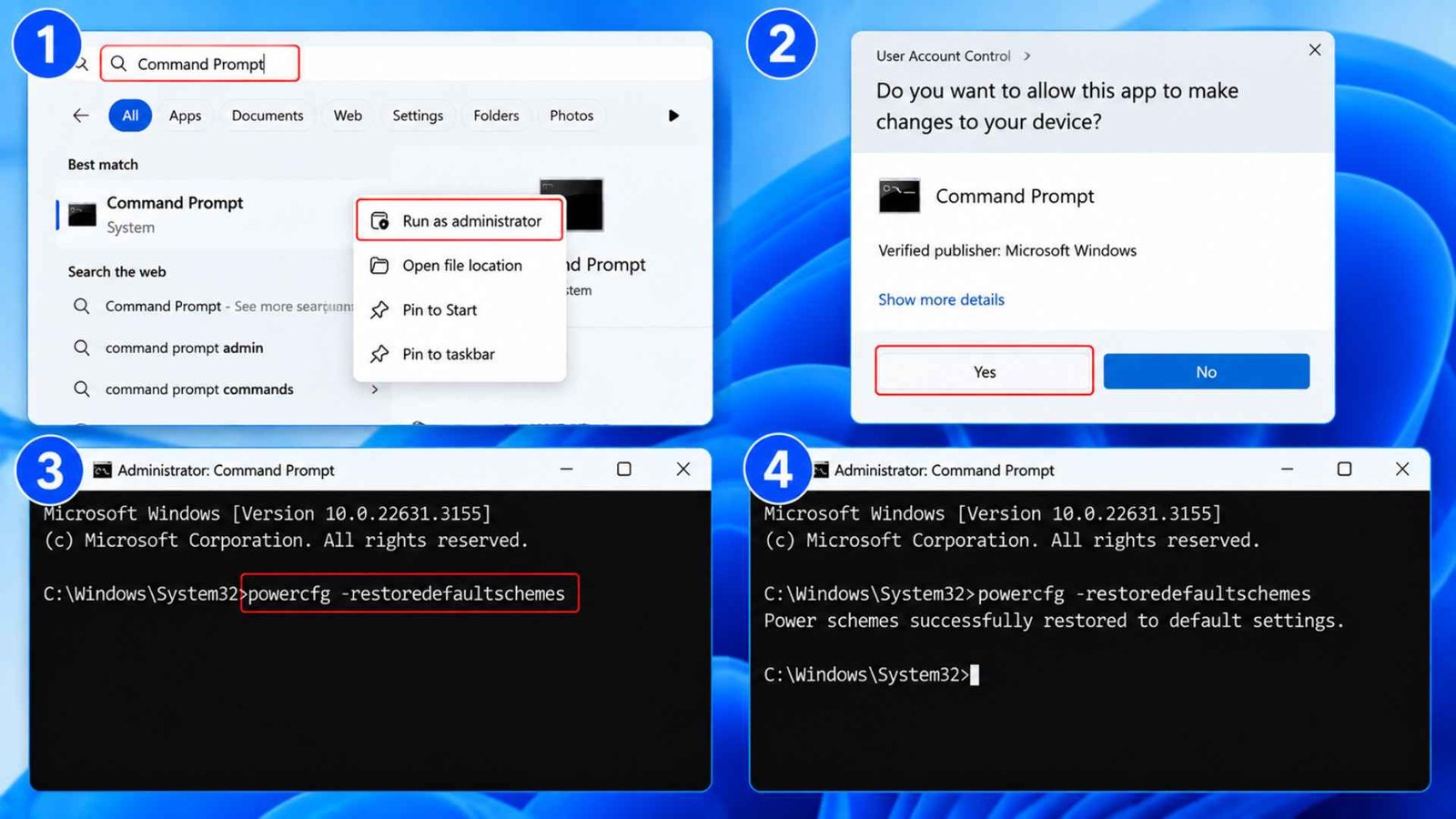
Task: Minimize the step 3 Command Prompt window
Action: tap(567, 469)
